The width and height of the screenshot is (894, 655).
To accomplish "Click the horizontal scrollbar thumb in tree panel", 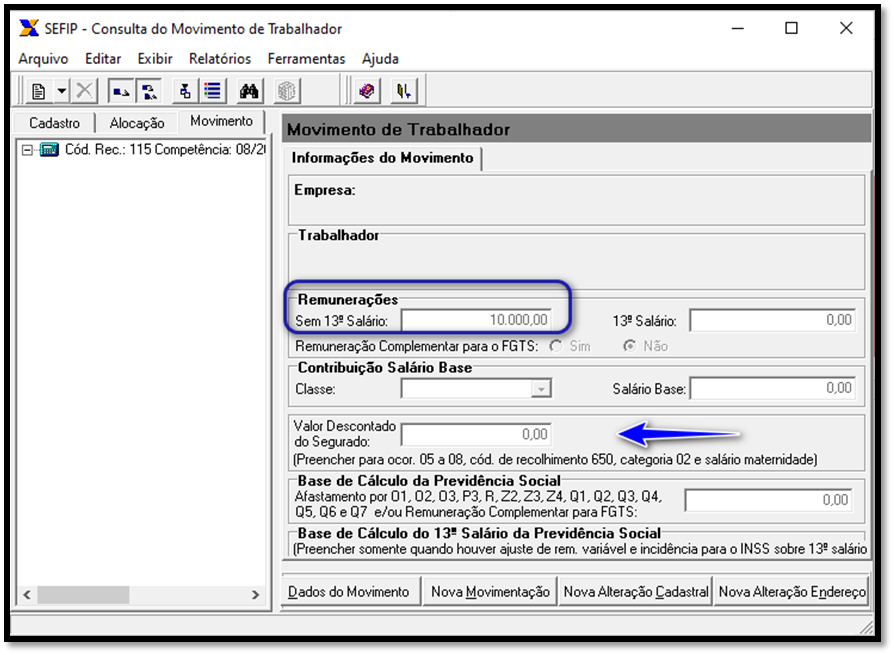I will 83,595.
